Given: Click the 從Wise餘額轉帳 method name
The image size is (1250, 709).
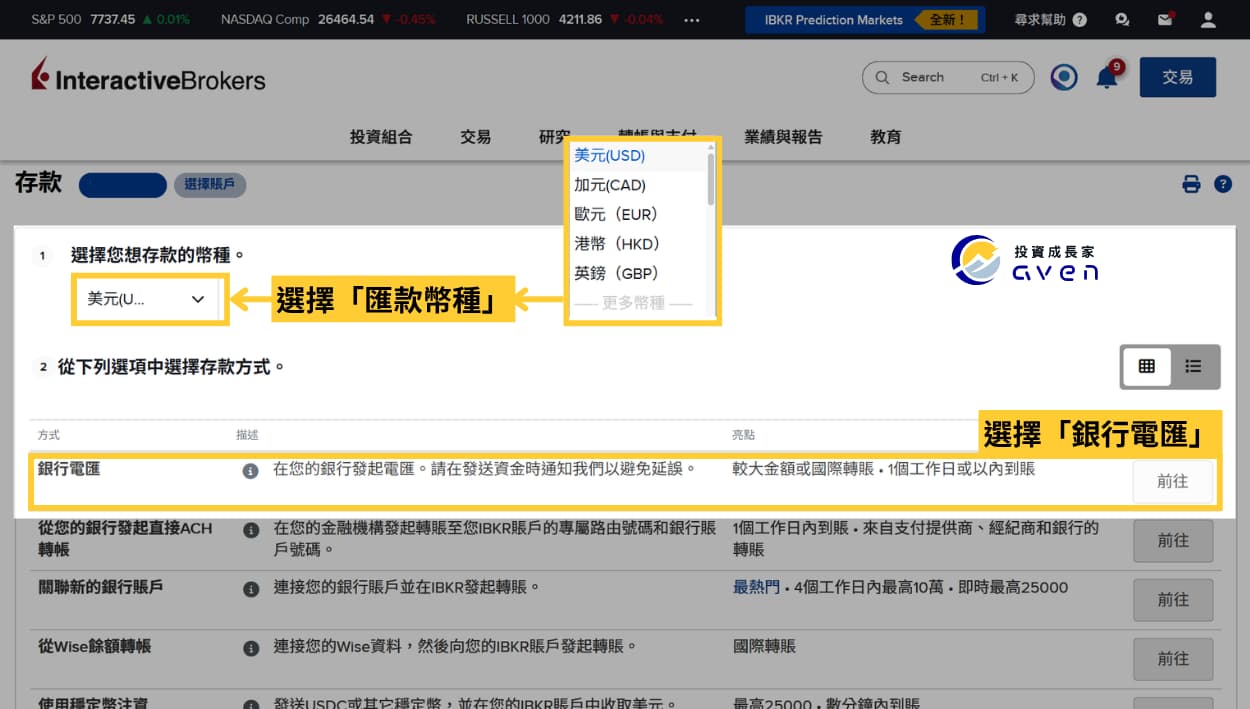Looking at the screenshot, I should [x=95, y=646].
